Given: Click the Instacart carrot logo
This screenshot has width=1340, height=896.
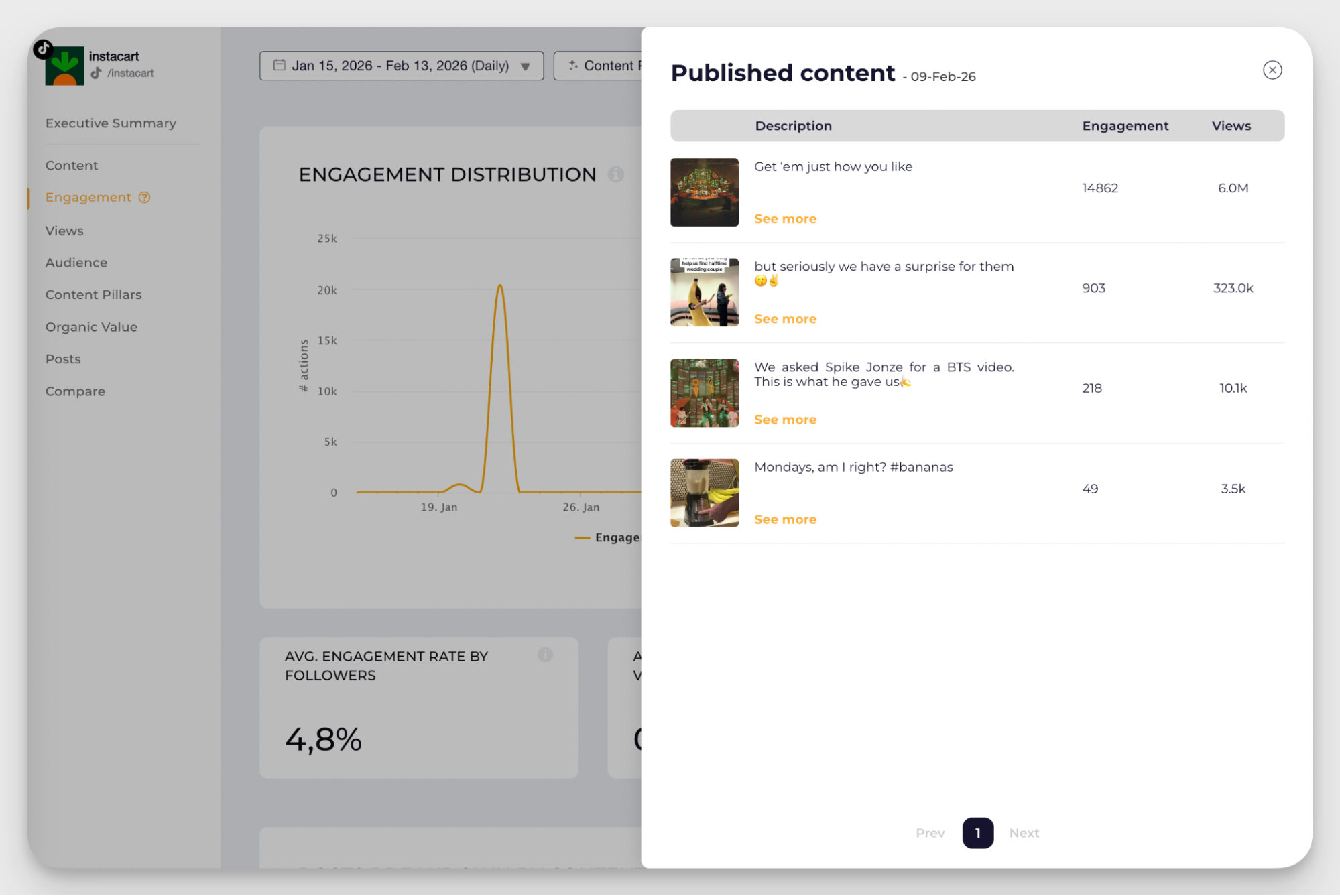Looking at the screenshot, I should coord(65,64).
